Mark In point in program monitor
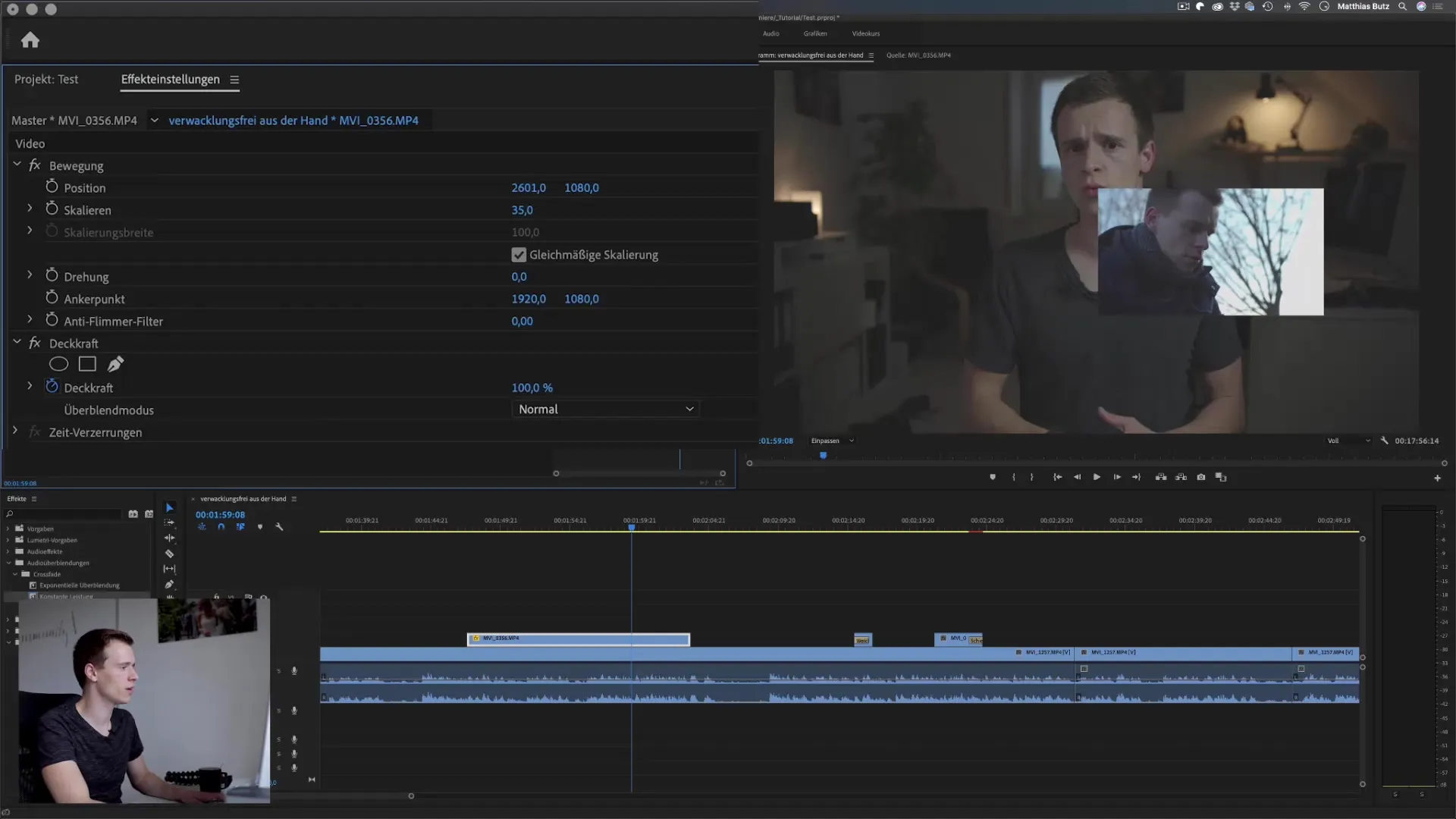Screen dimensions: 1456x819 click(x=1014, y=477)
